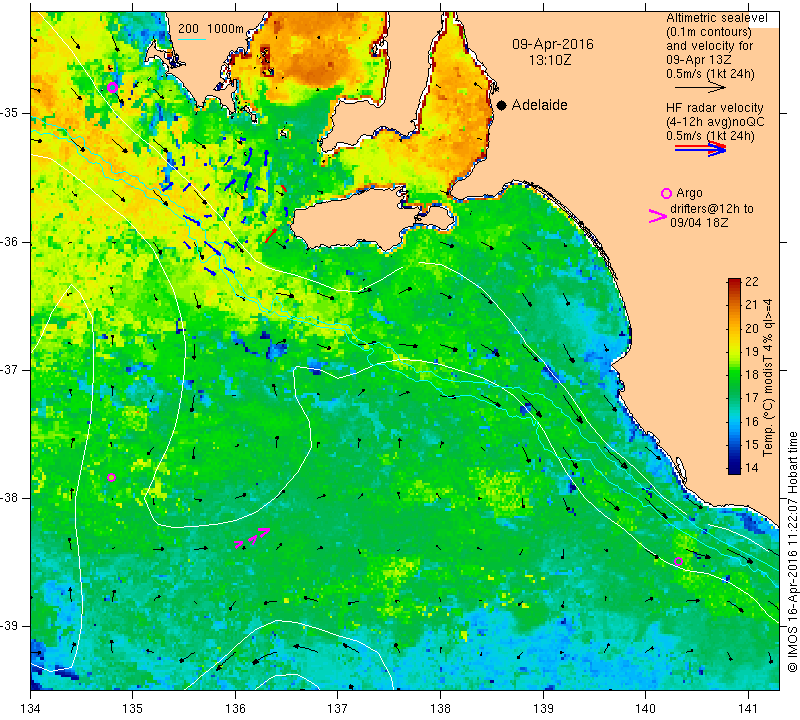Click the colorbar tick label '20'
This screenshot has width=800, height=720.
pyautogui.click(x=752, y=329)
